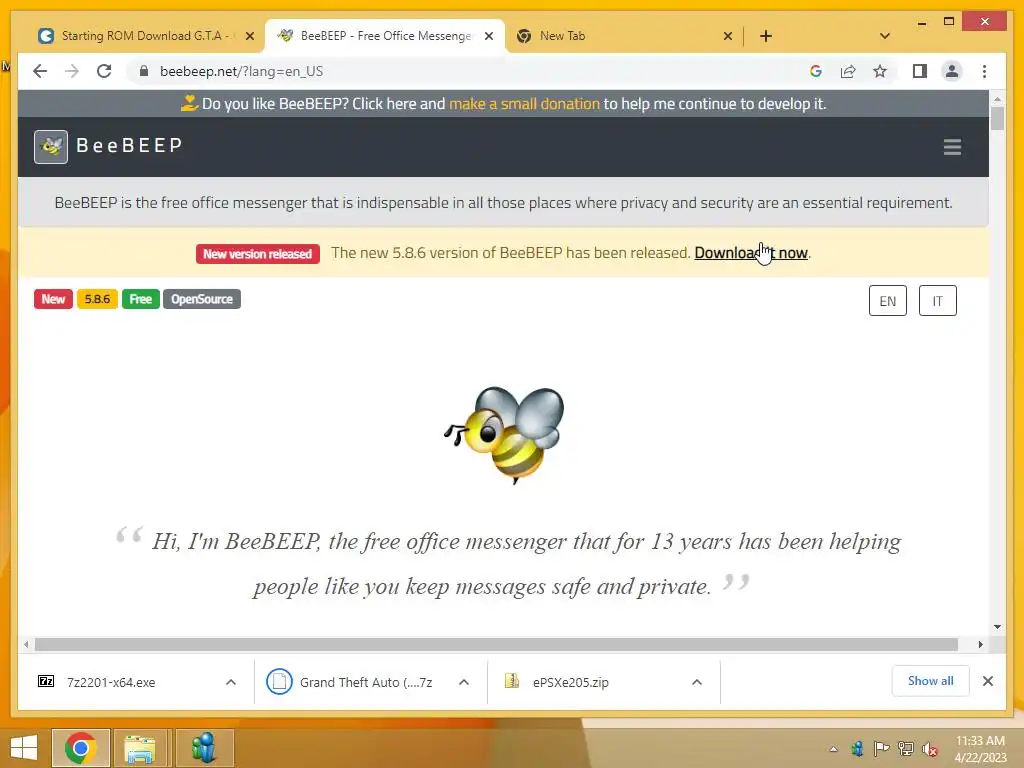The image size is (1024, 768).
Task: Open the ePSXe205.zip download
Action: pyautogui.click(x=571, y=682)
